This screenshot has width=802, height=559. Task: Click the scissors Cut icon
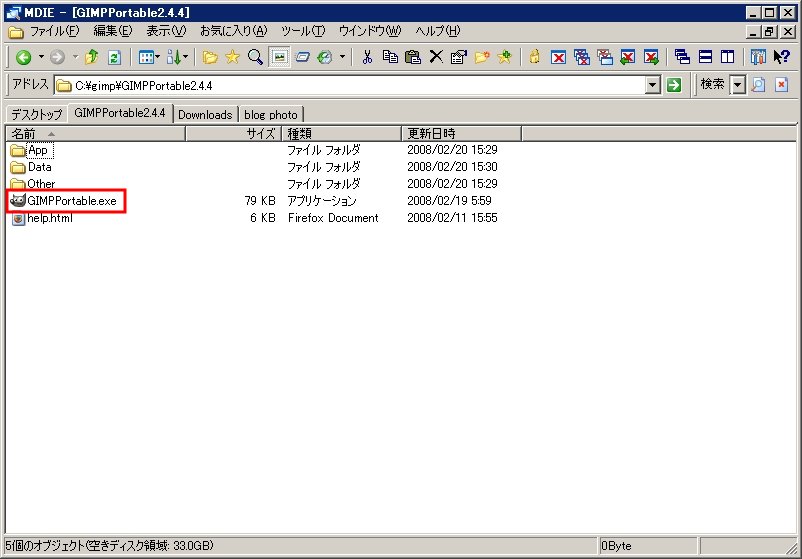coord(367,57)
